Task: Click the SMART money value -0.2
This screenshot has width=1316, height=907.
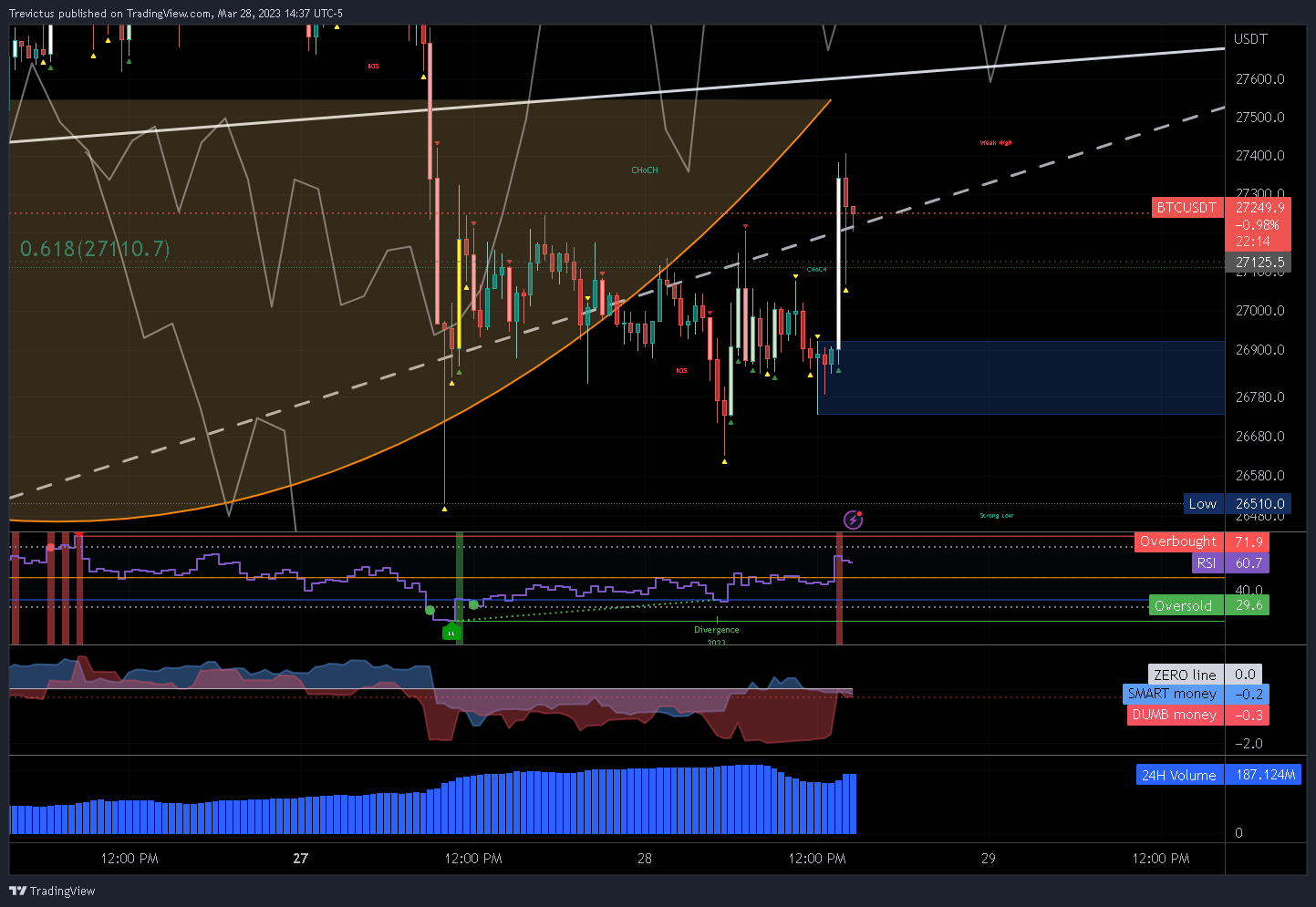Action: click(1248, 694)
